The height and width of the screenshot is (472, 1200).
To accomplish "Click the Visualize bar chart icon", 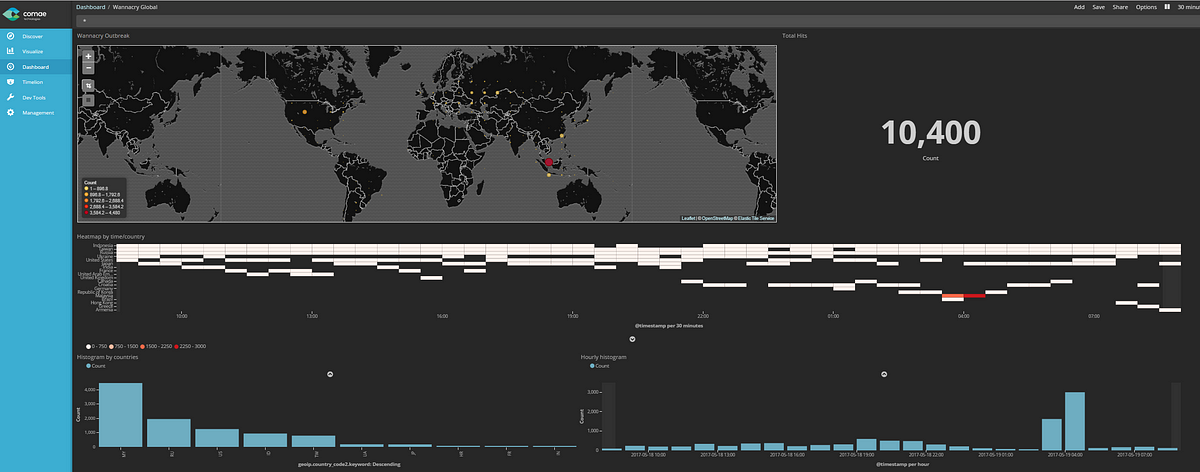I will point(10,51).
